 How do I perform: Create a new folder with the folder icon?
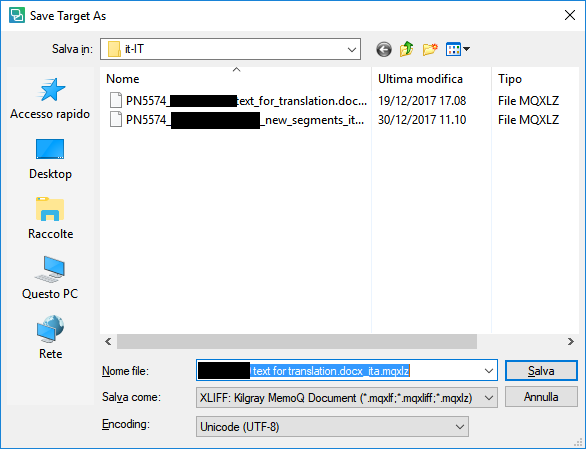(430, 49)
